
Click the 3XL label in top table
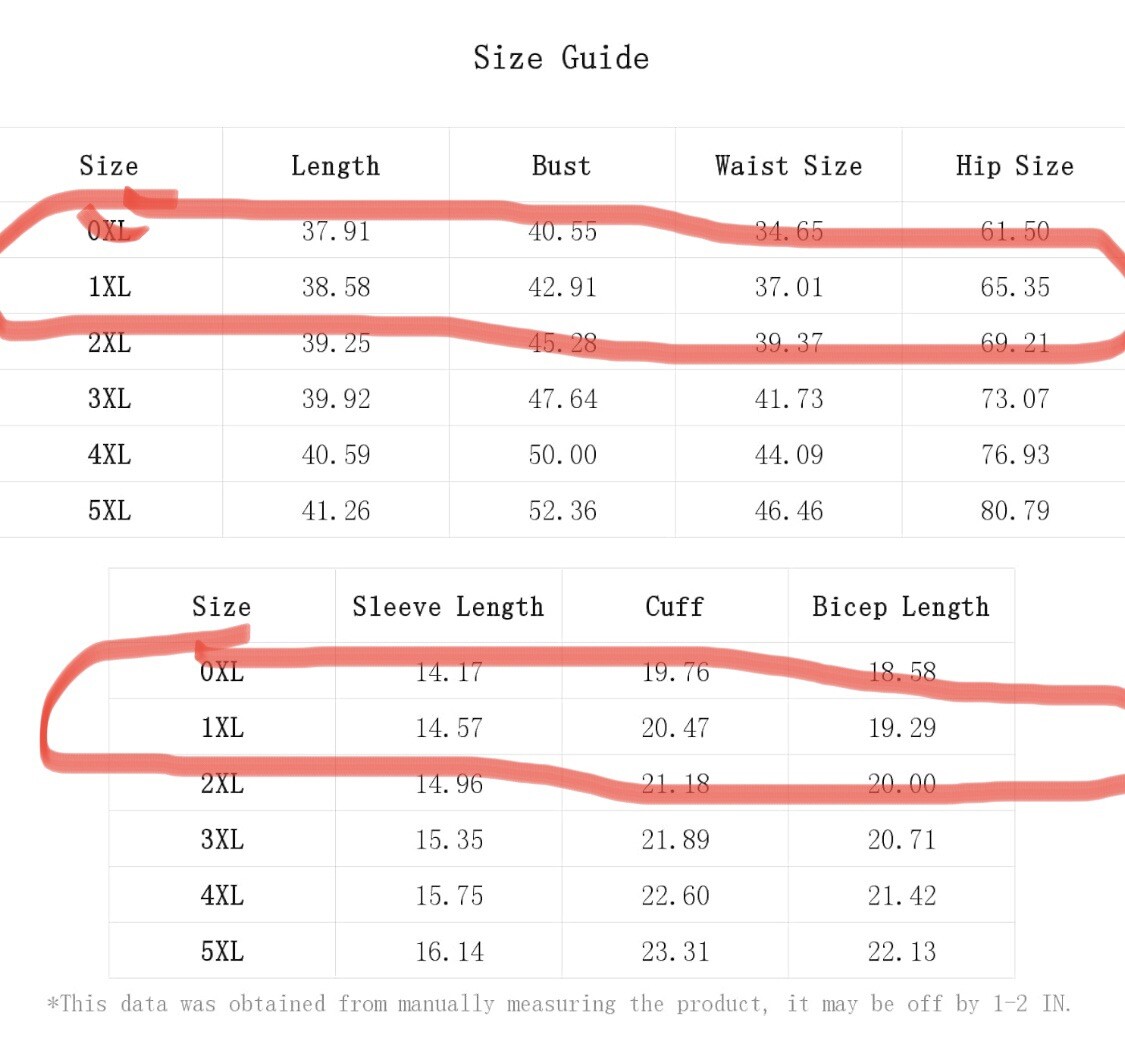[110, 398]
